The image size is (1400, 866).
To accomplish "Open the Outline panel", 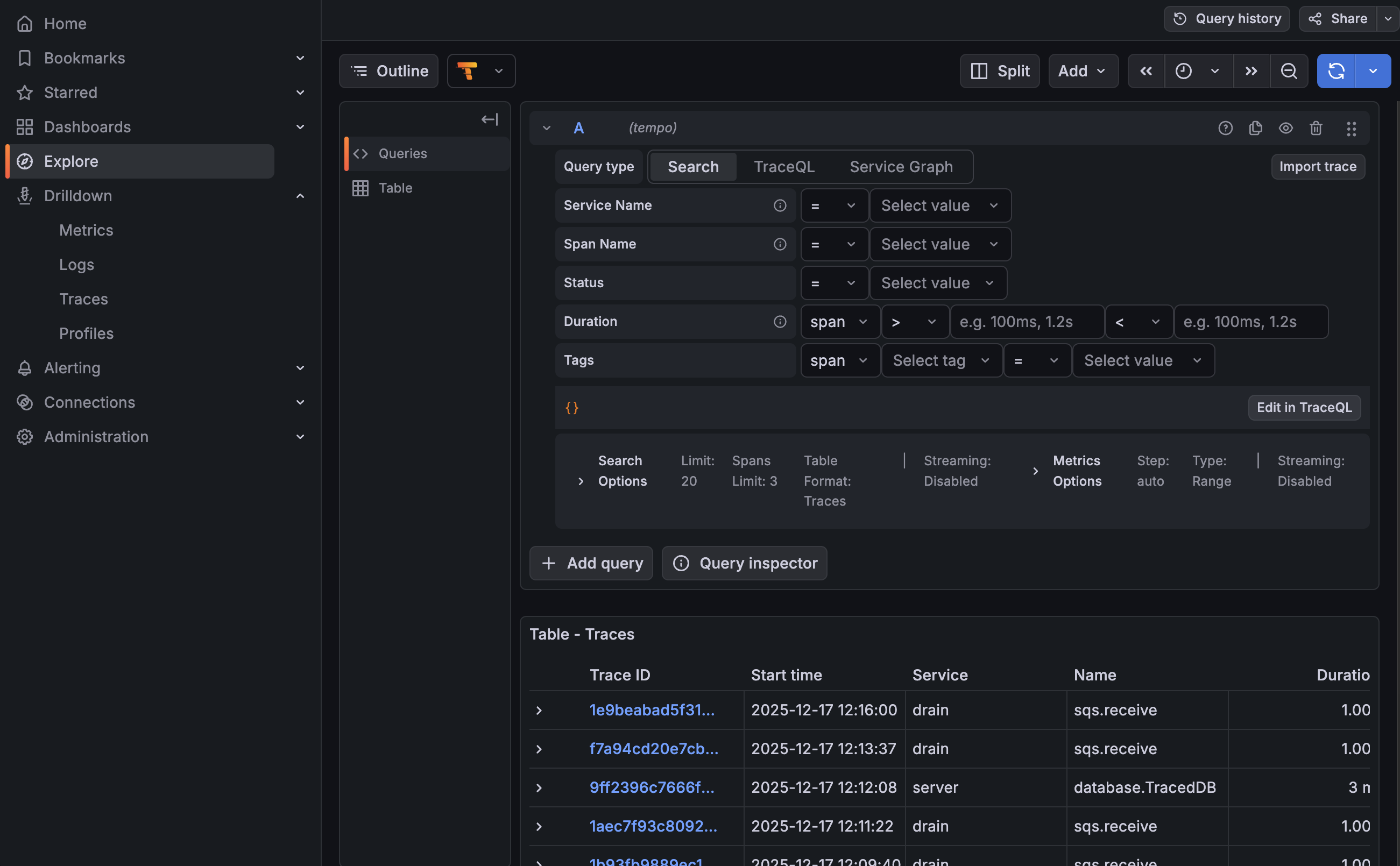I will pos(389,70).
